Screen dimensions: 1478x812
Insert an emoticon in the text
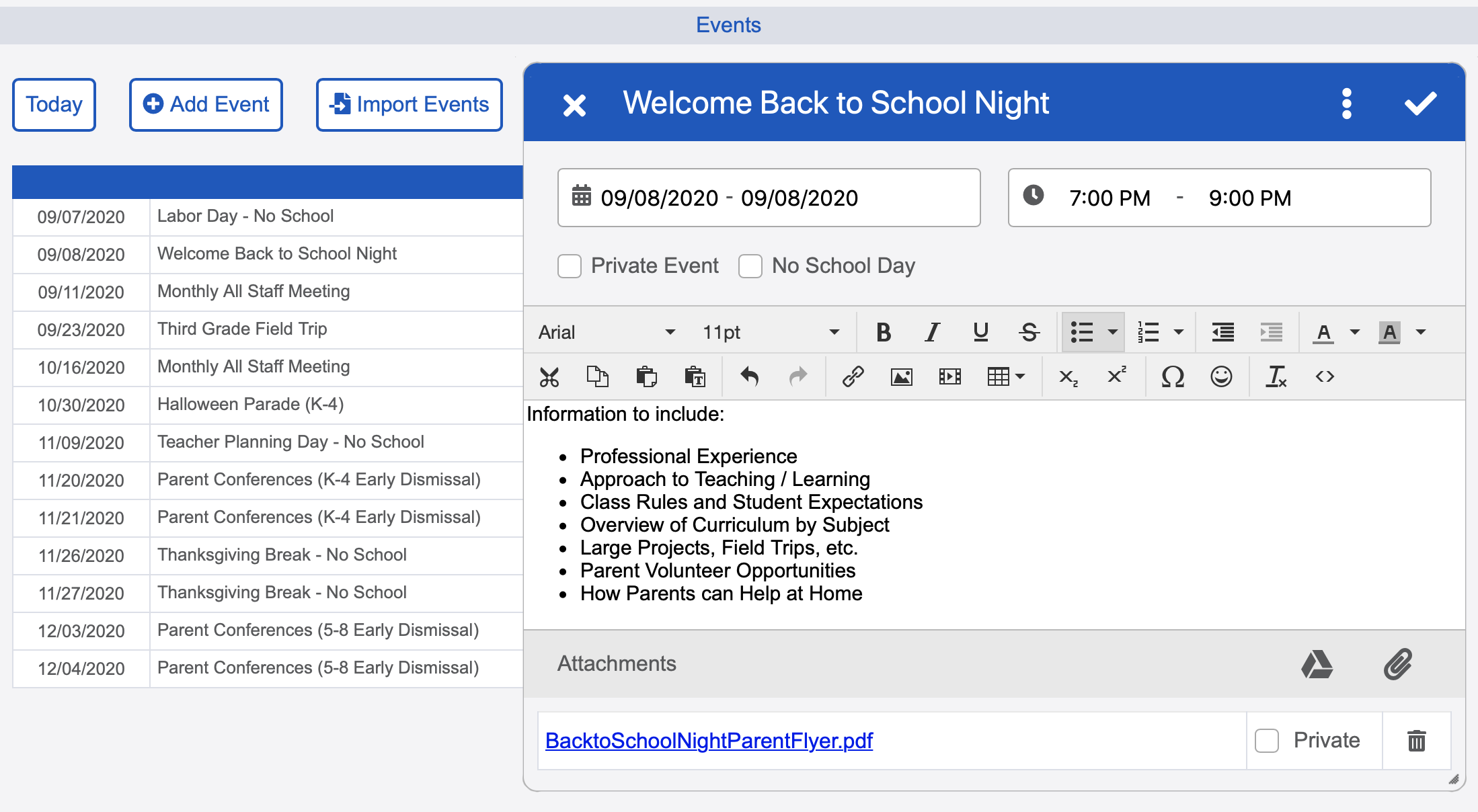click(1221, 376)
